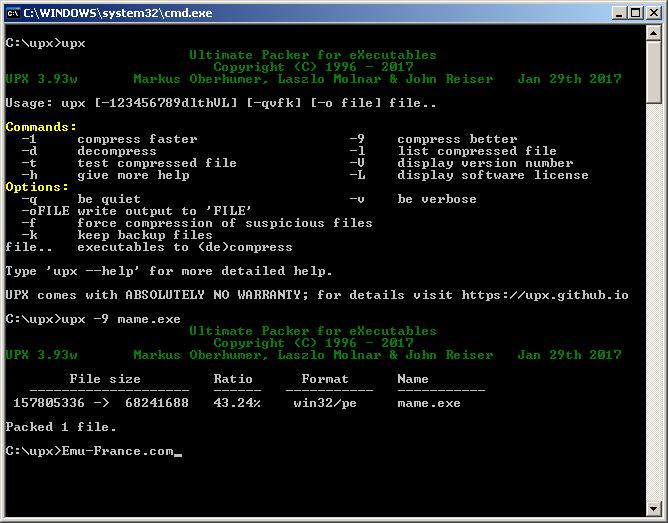This screenshot has height=523, width=668.
Task: Click the original size value 157805336
Action: 49,403
